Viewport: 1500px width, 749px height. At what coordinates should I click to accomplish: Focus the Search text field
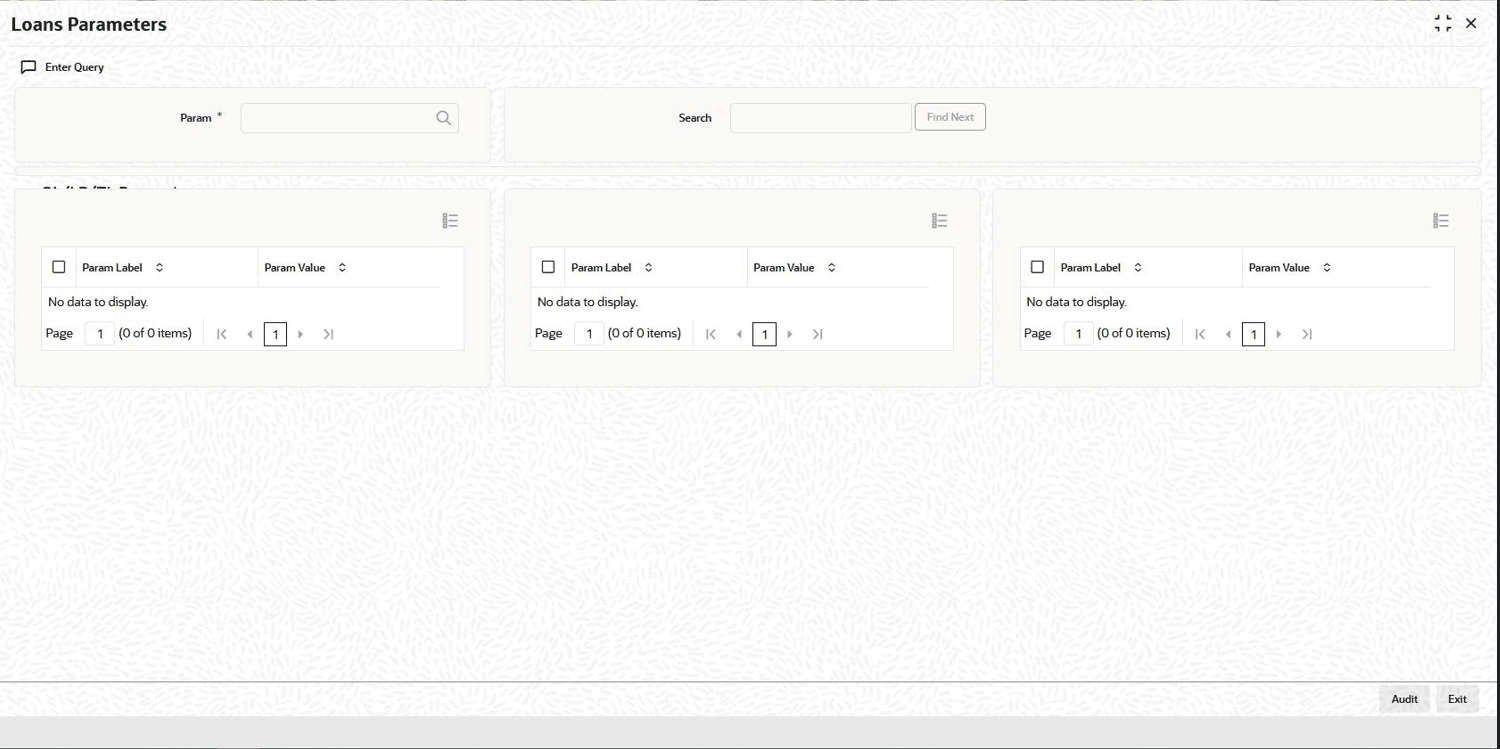821,118
